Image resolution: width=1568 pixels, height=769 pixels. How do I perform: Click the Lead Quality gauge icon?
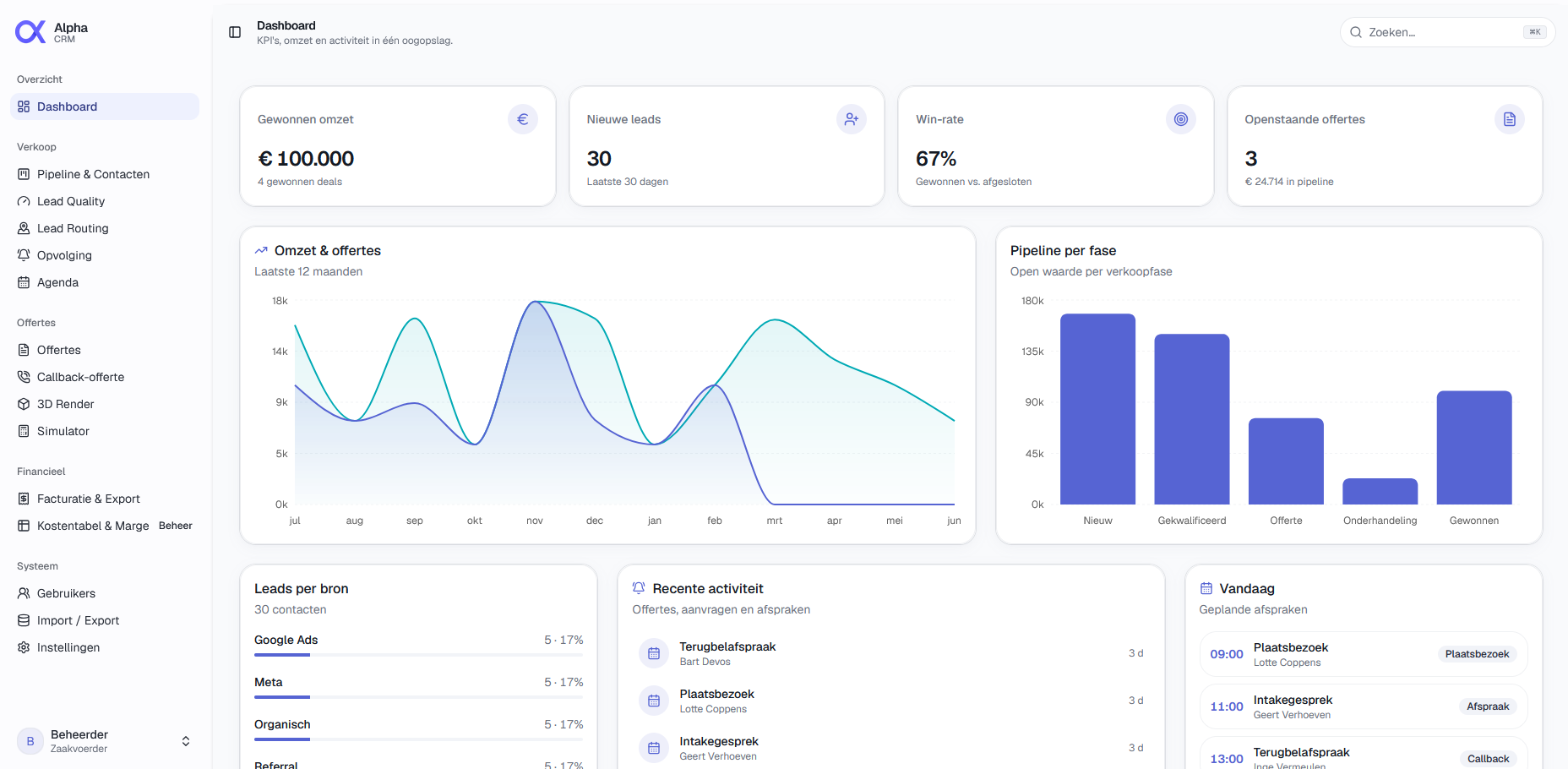point(24,201)
